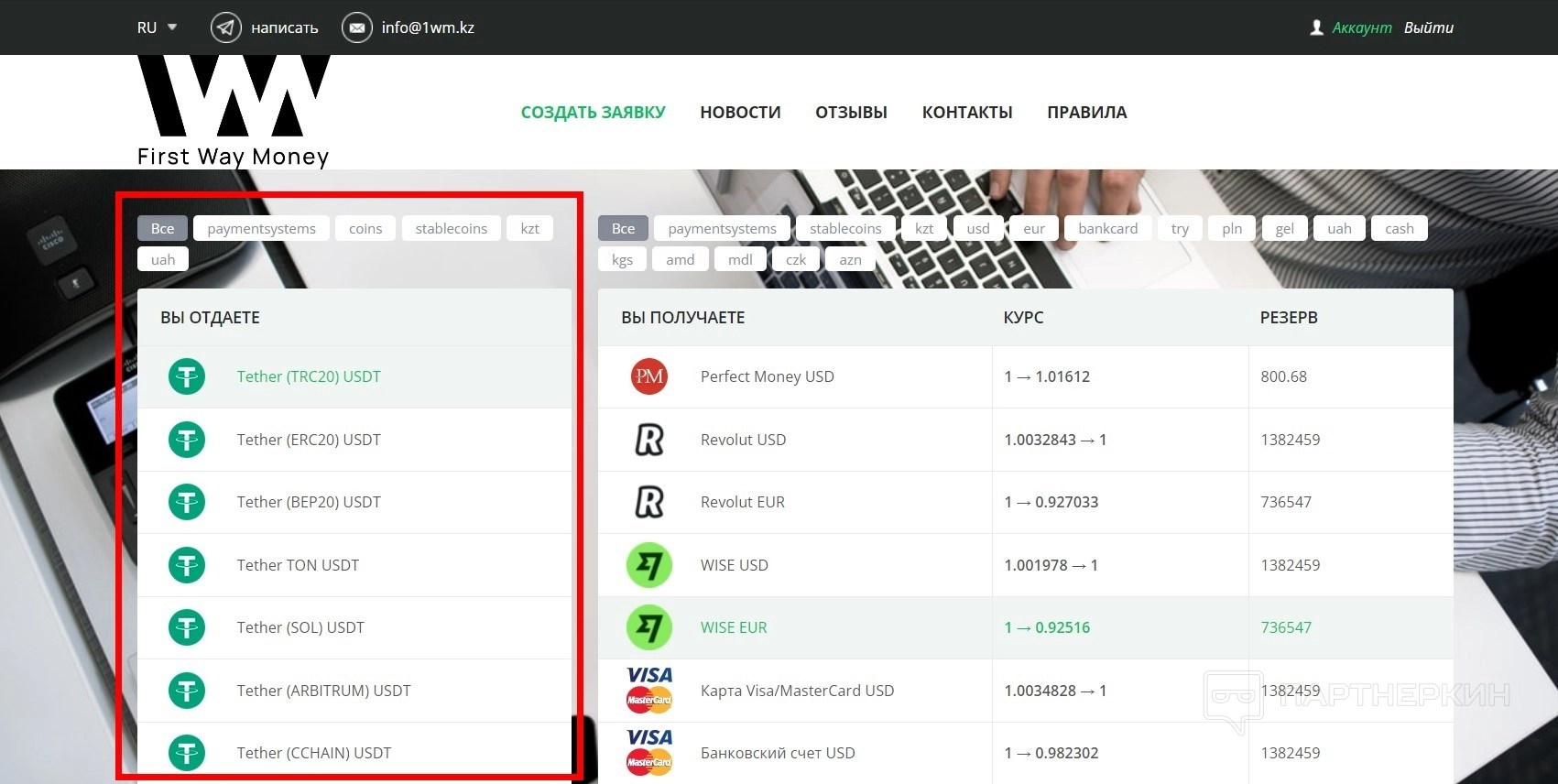
Task: Choose Tether (ERC20) USDT to give
Action: [354, 440]
